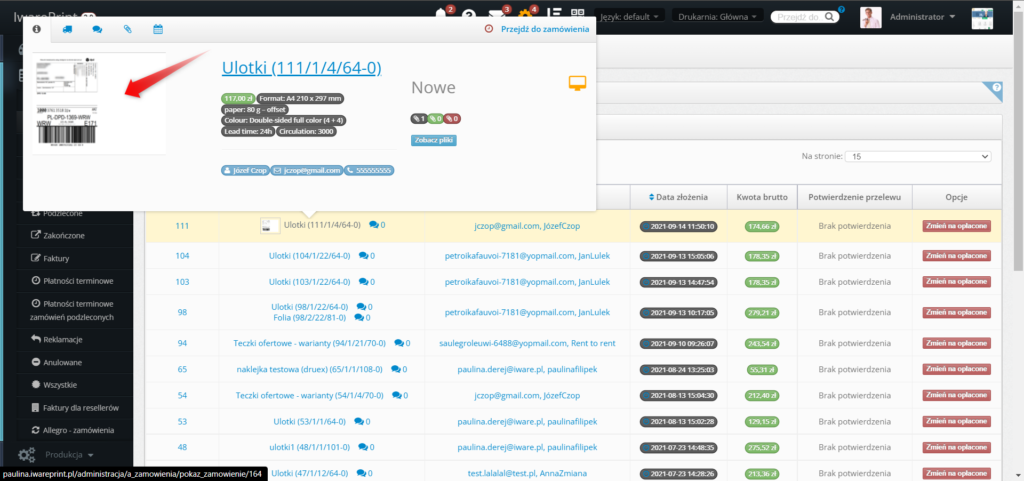This screenshot has width=1024, height=481.
Task: Click the list layout icon in top bar
Action: click(554, 15)
